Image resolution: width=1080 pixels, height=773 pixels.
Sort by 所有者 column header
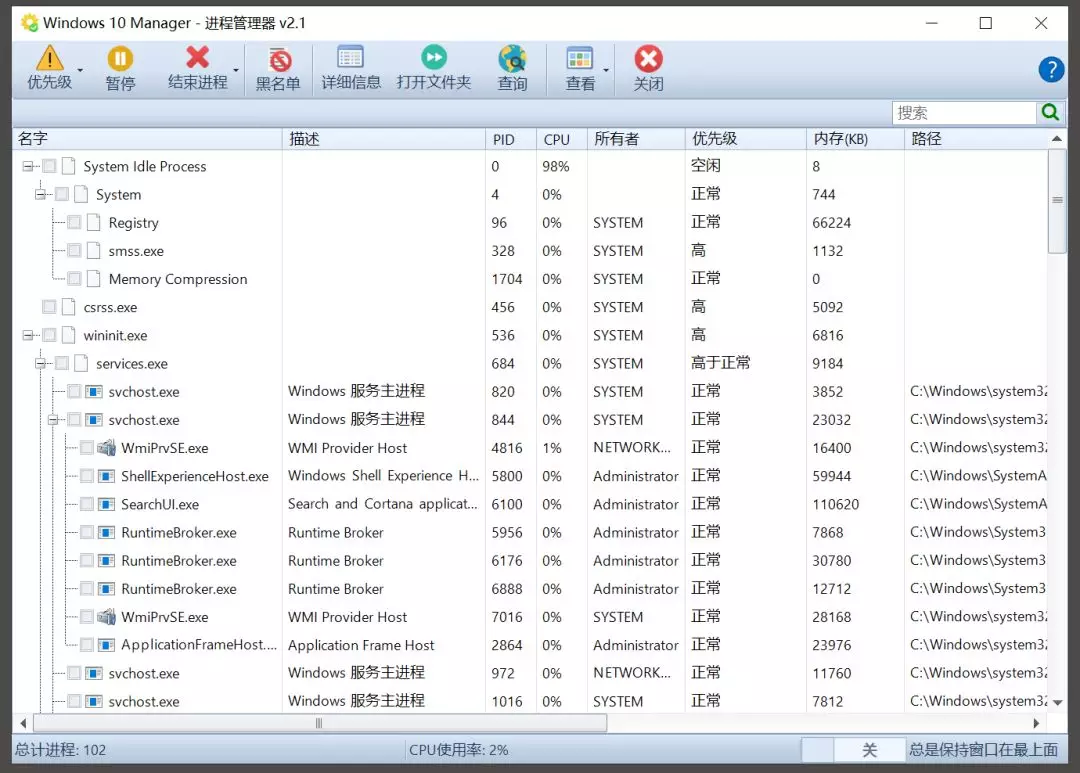click(x=636, y=138)
